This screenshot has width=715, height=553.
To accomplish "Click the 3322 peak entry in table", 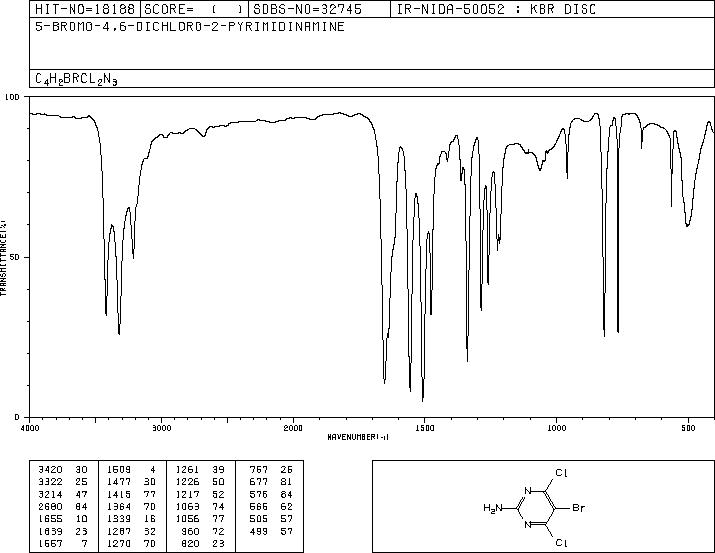I will [63, 482].
